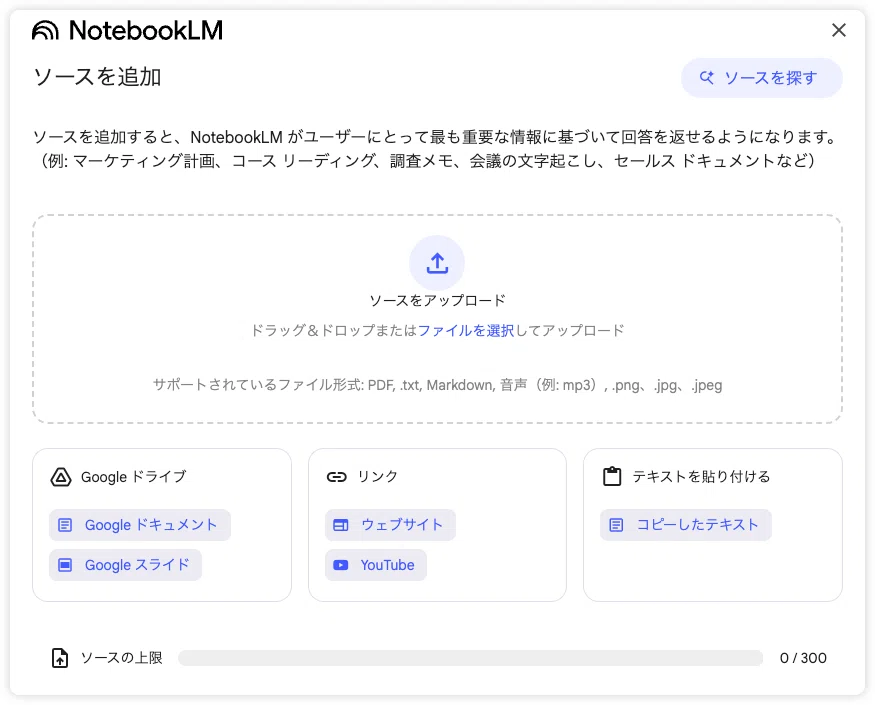
Task: Click the リンク chain icon
Action: pos(336,477)
